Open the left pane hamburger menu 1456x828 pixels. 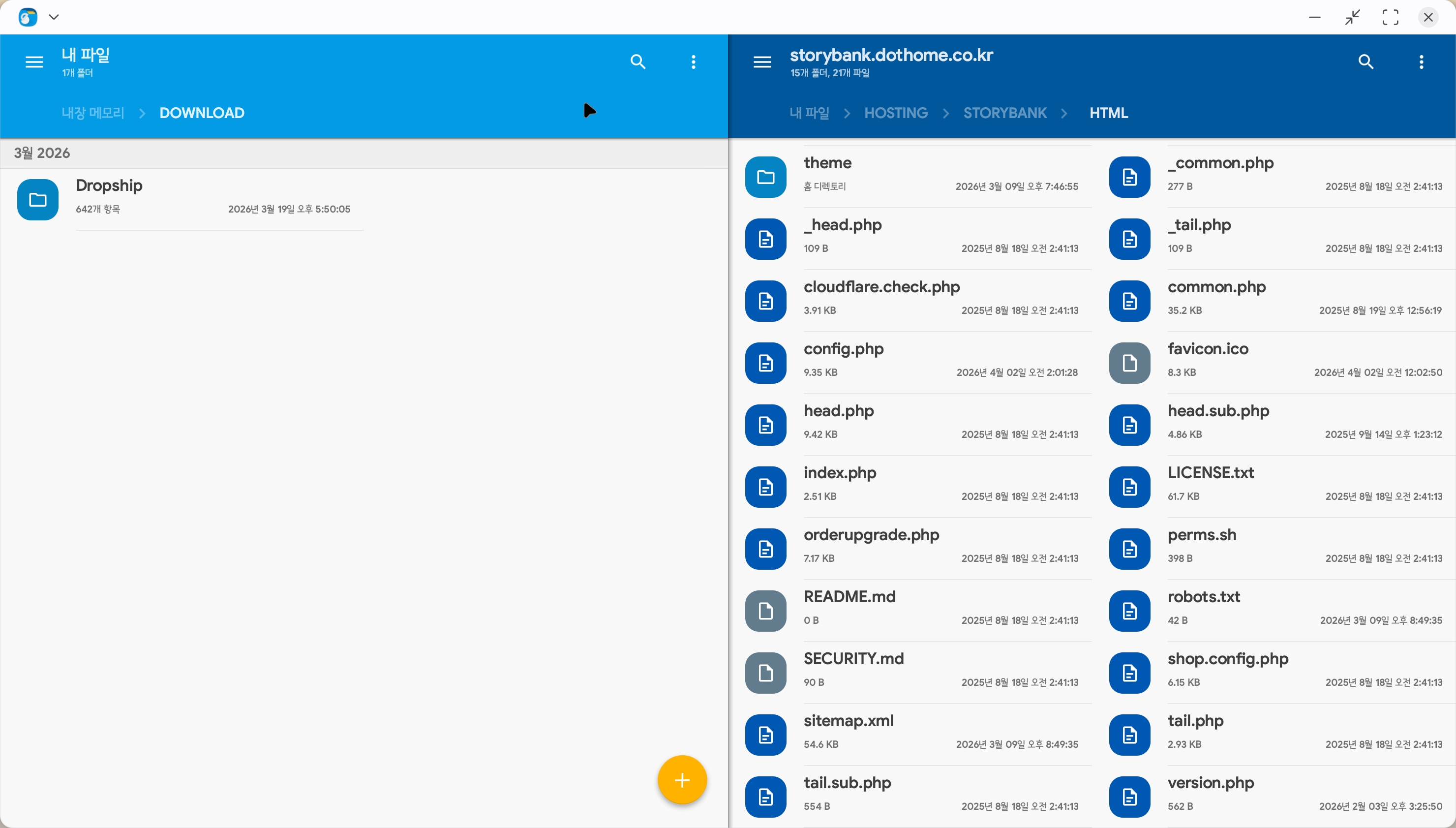tap(34, 62)
